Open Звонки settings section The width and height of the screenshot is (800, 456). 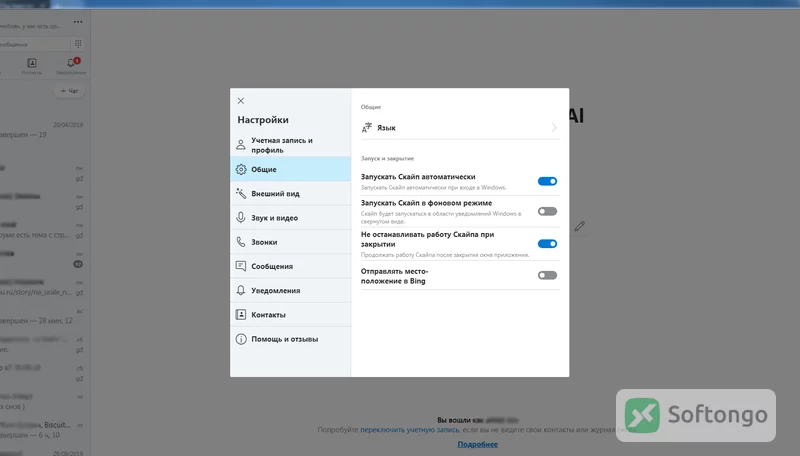[290, 242]
